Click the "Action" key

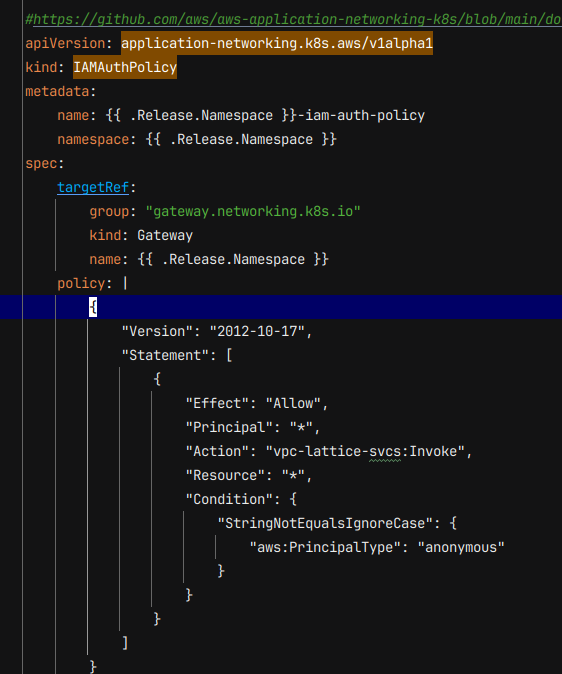[x=217, y=452]
